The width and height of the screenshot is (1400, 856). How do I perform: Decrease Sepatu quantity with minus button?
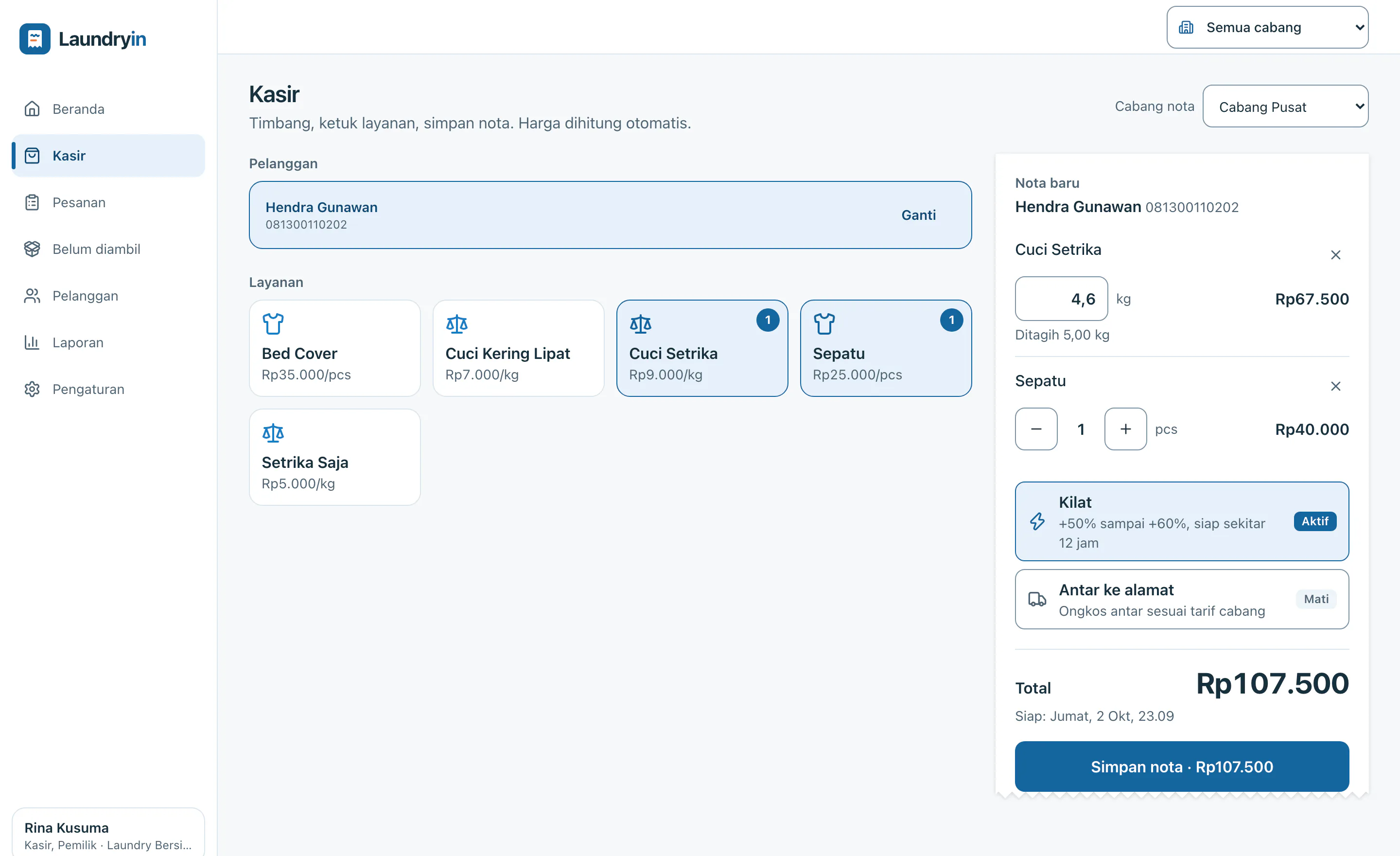(x=1036, y=429)
